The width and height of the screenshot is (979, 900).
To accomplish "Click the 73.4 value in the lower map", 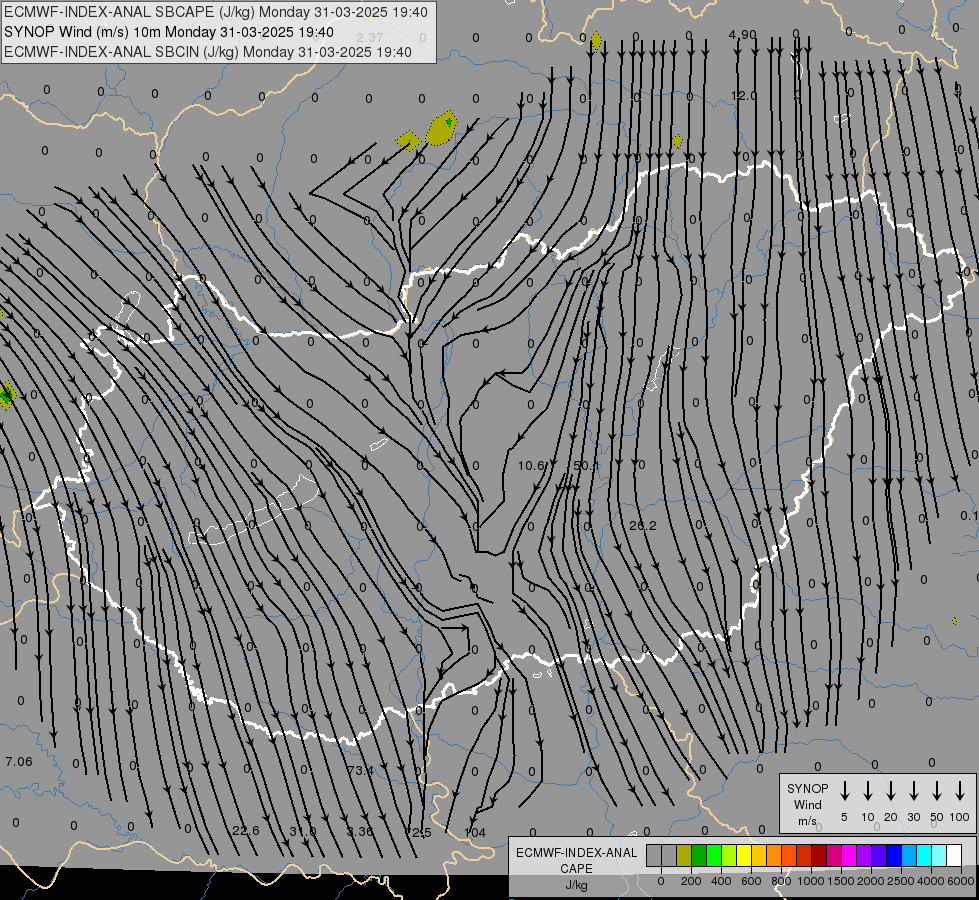I will point(360,771).
